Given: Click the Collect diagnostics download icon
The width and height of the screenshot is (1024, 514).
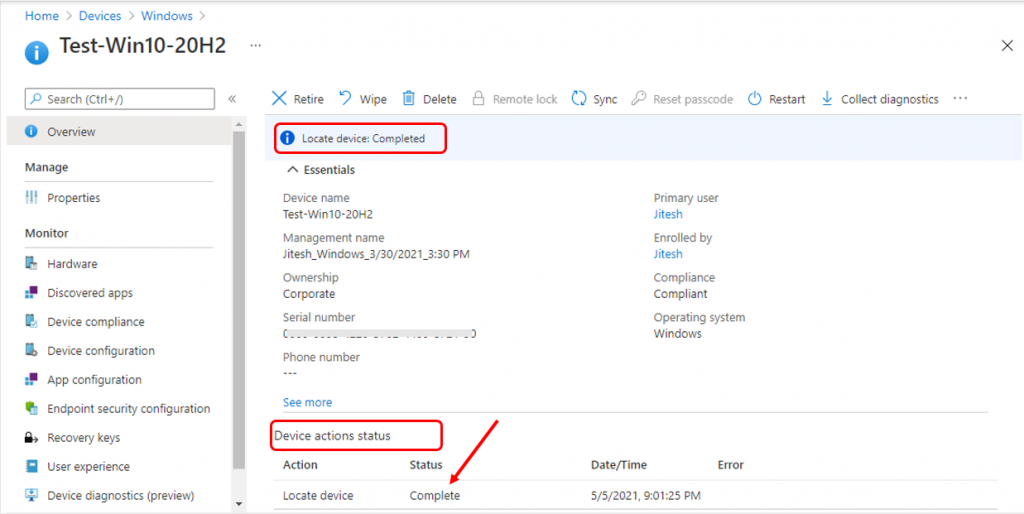Looking at the screenshot, I should (827, 99).
